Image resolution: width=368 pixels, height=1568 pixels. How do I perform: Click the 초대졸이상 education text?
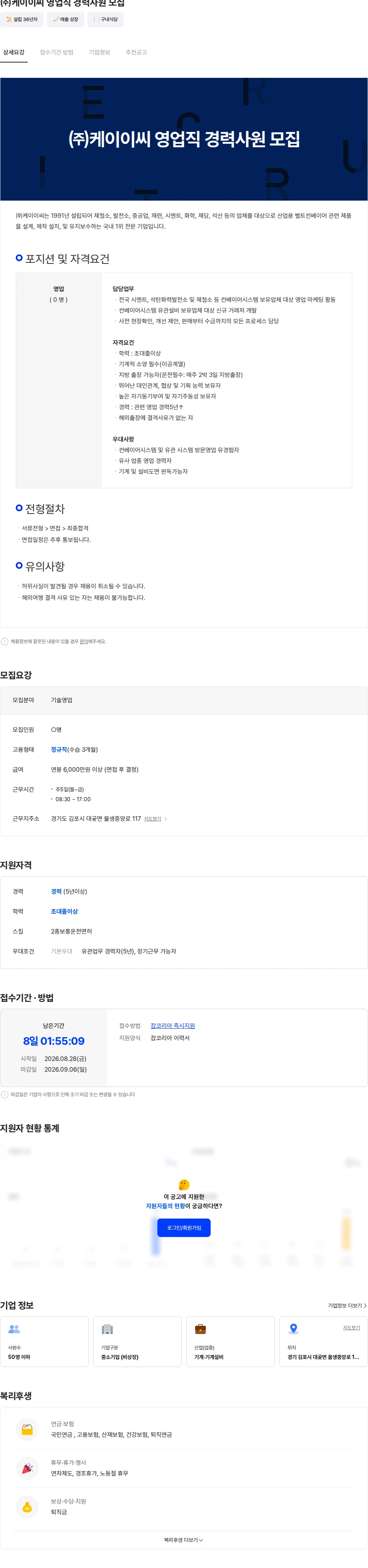64,911
